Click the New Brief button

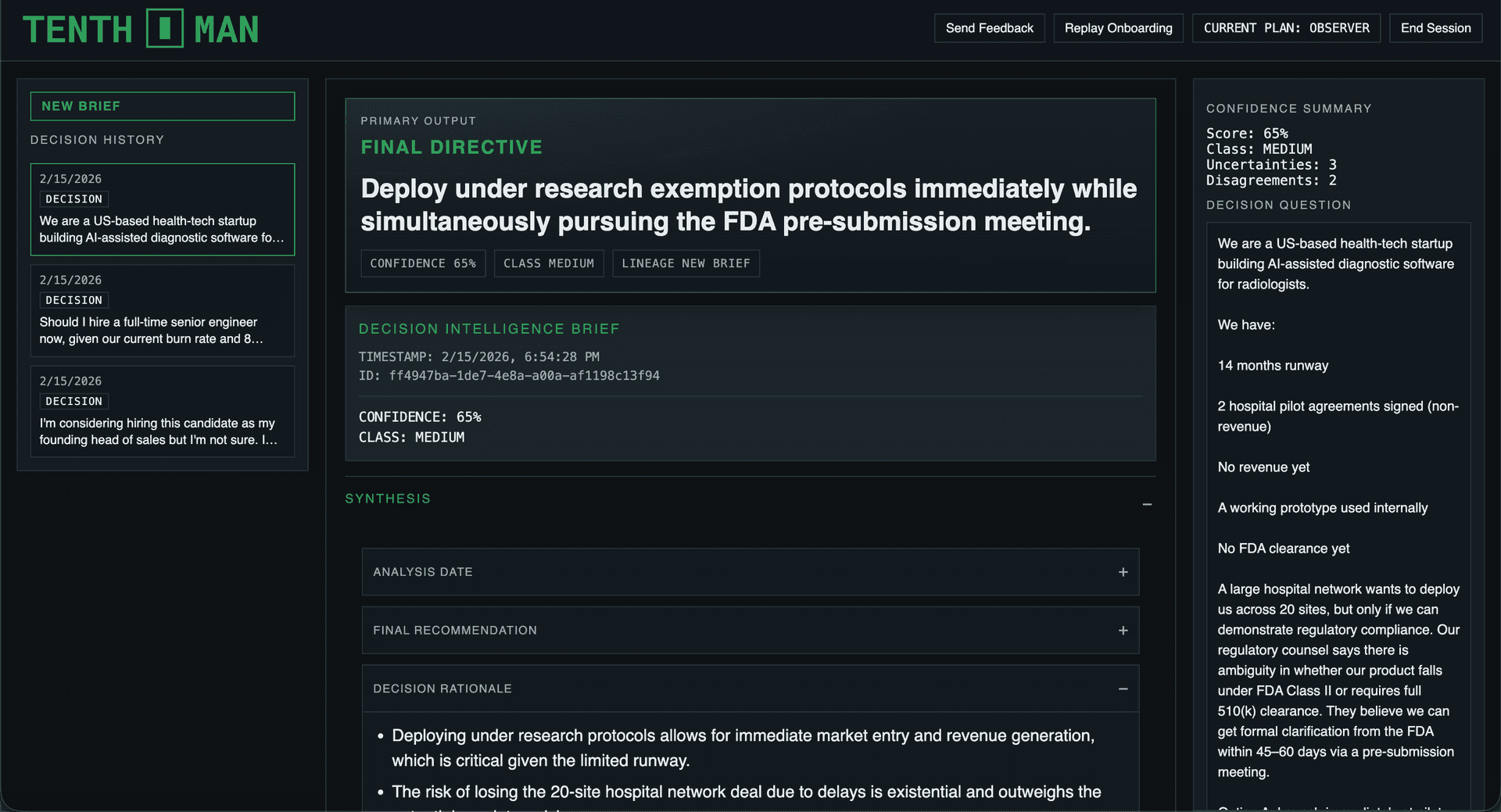[x=163, y=106]
